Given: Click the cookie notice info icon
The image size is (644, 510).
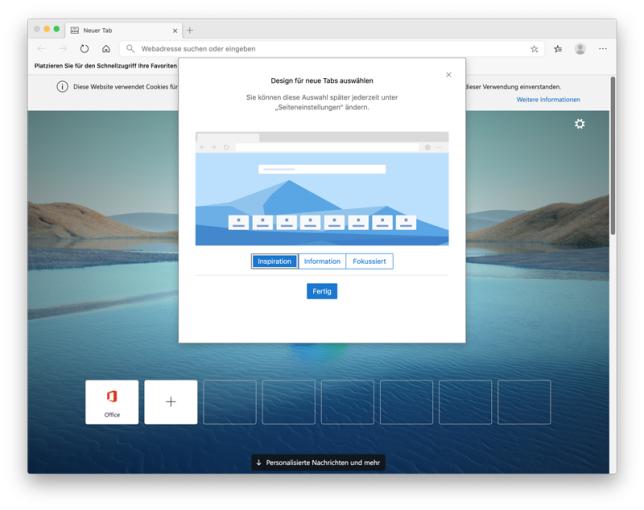Looking at the screenshot, I should [62, 87].
